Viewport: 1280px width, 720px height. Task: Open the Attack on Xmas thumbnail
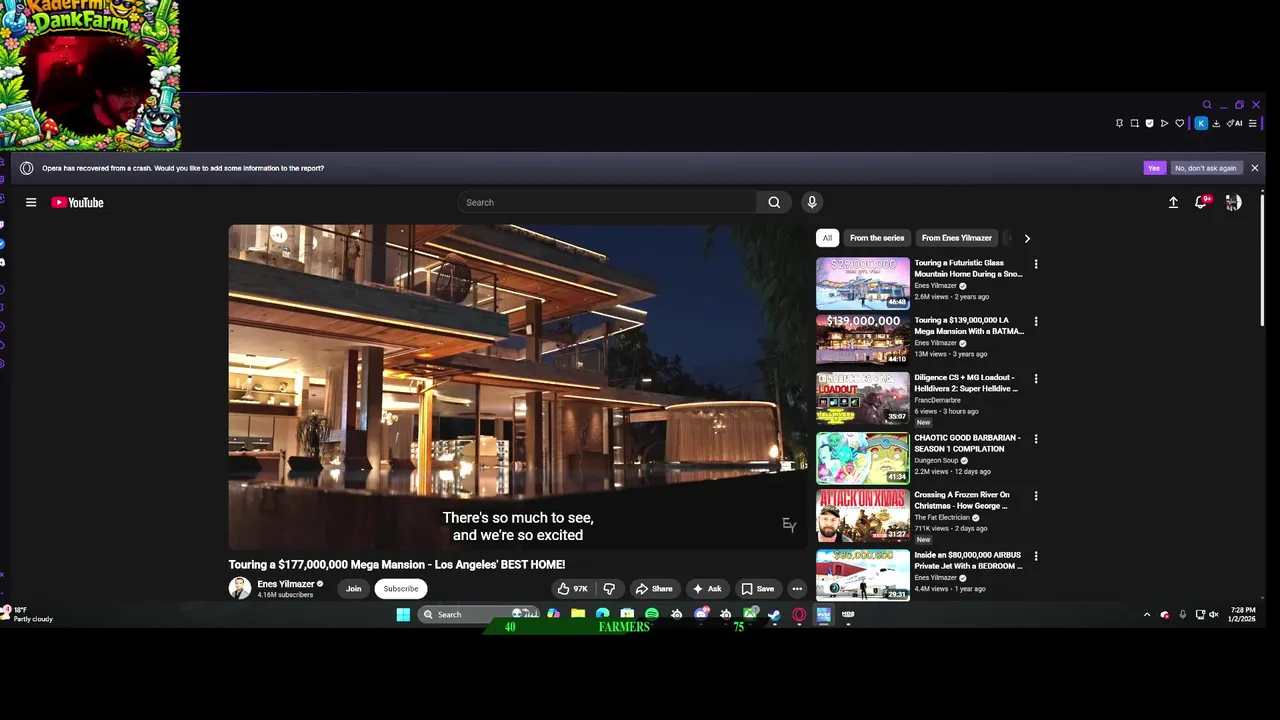(x=863, y=515)
